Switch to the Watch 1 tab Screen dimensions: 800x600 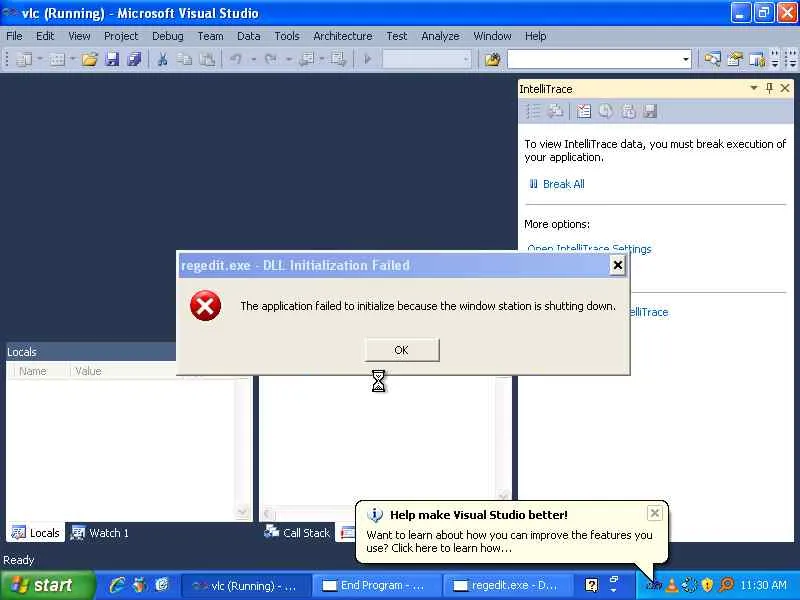(x=100, y=533)
